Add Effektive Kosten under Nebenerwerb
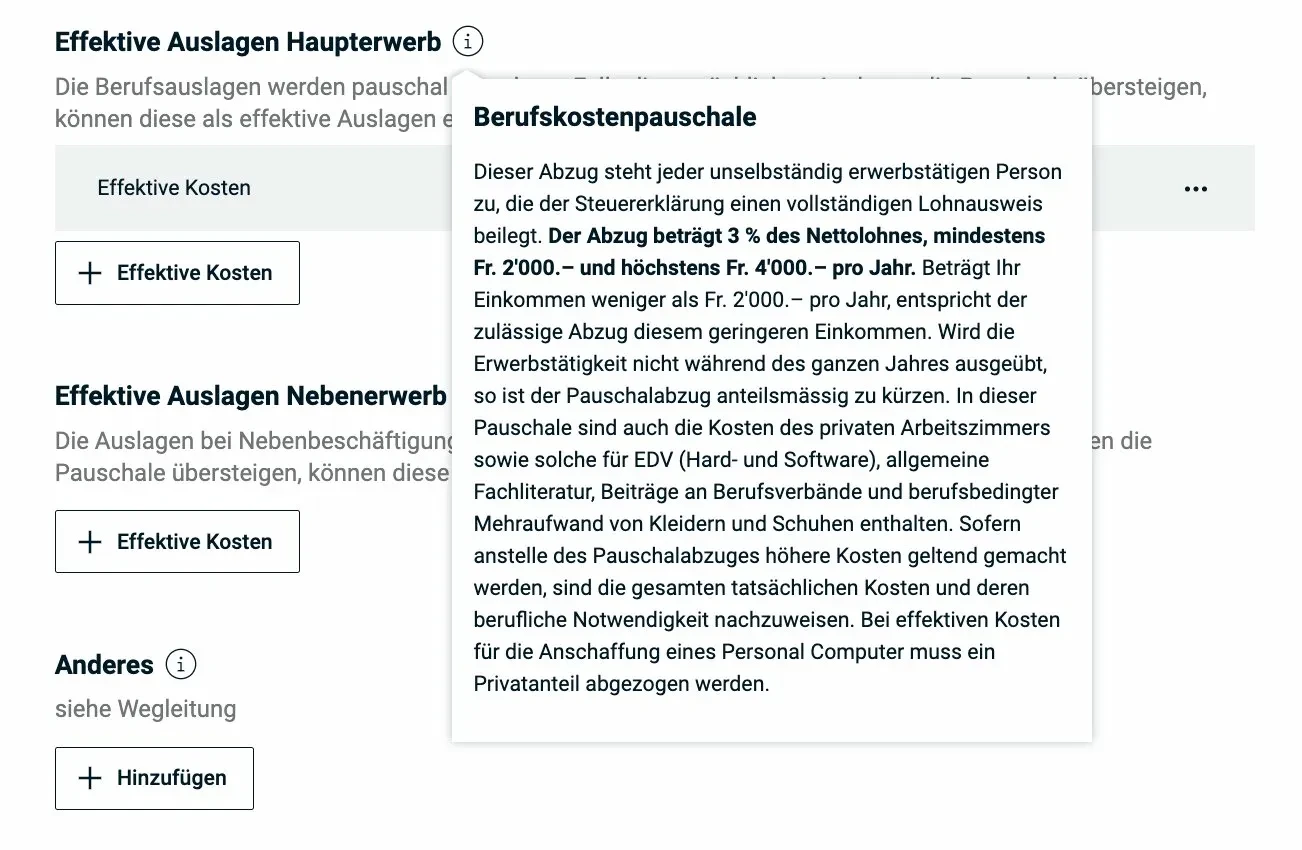Screen dimensions: 1302x850 coord(177,541)
